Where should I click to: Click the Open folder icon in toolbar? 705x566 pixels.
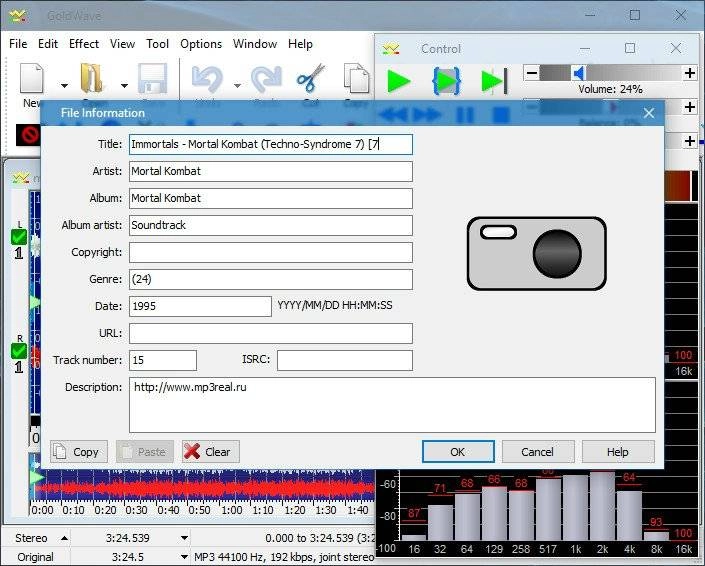click(x=91, y=79)
